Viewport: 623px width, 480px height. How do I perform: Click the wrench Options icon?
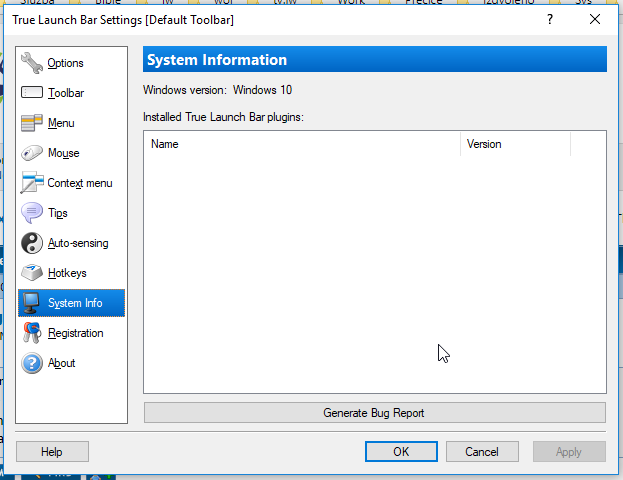pyautogui.click(x=32, y=63)
